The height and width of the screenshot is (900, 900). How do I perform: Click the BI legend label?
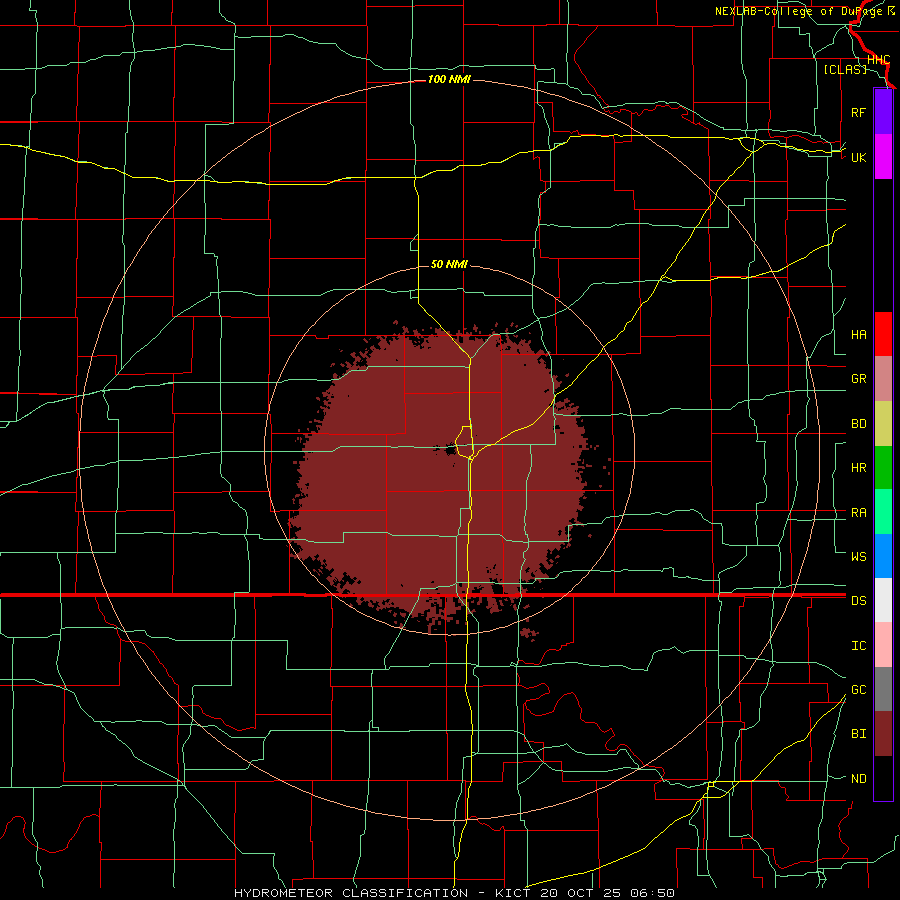point(858,734)
